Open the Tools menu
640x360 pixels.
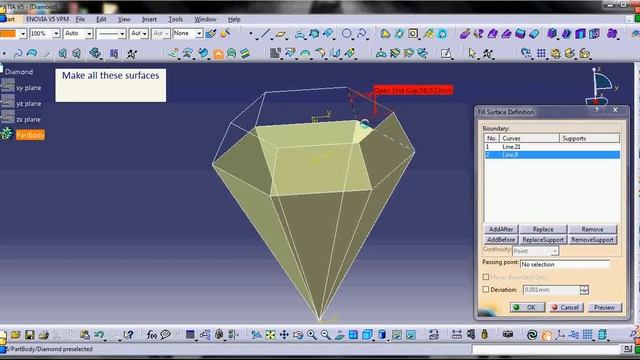(176, 19)
